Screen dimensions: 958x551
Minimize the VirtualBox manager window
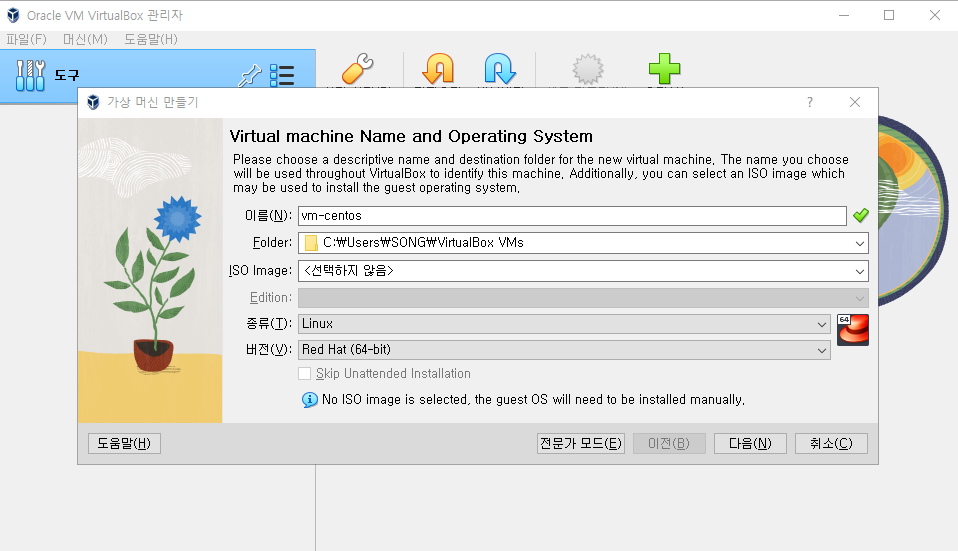pyautogui.click(x=844, y=15)
